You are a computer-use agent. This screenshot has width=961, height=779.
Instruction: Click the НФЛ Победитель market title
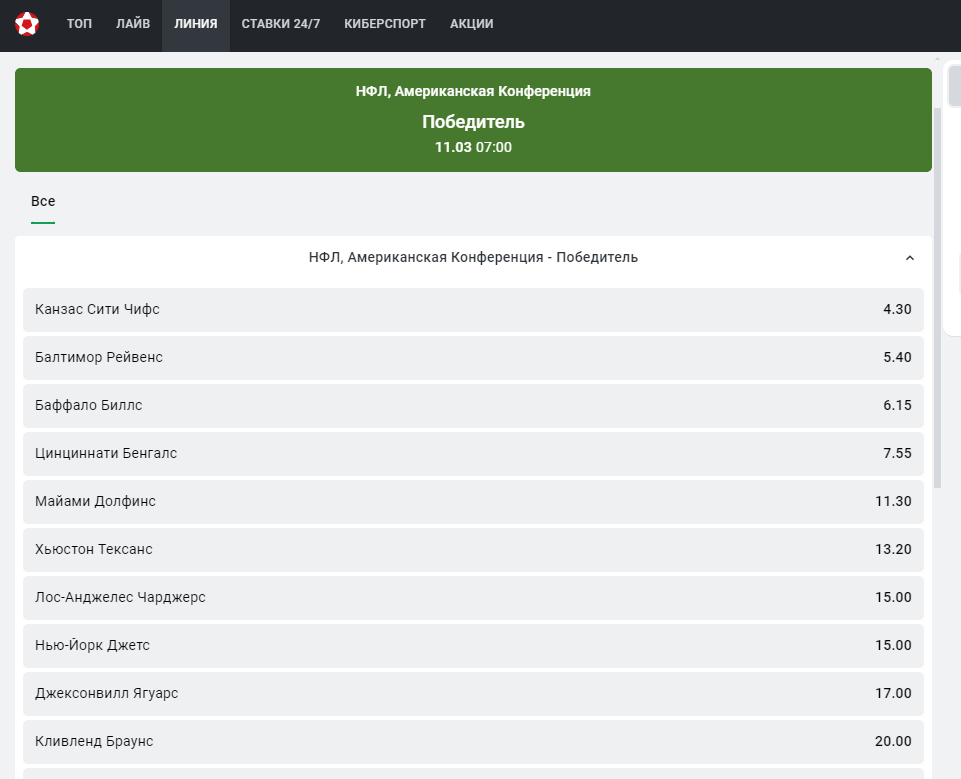[473, 257]
